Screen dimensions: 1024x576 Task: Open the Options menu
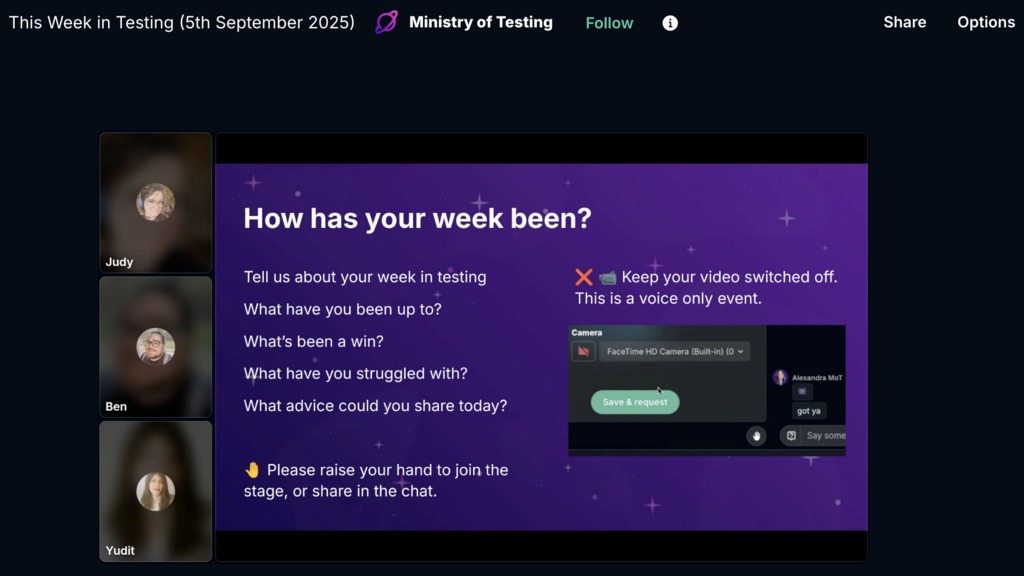(986, 22)
